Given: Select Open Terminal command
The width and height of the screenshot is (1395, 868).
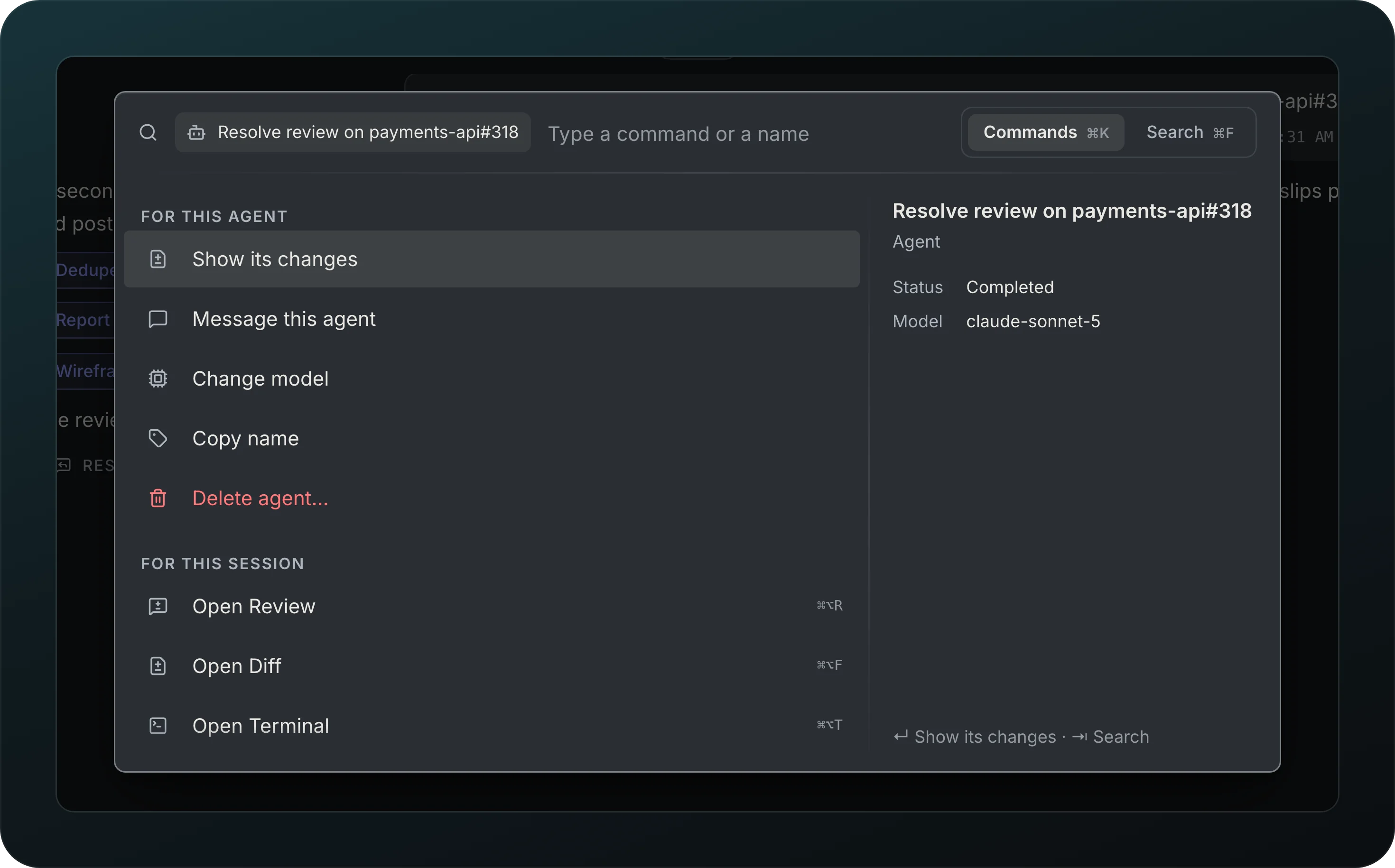Looking at the screenshot, I should pos(492,726).
